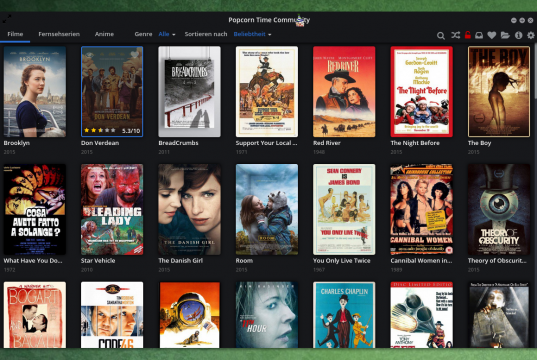Show the about info icon

pos(519,35)
